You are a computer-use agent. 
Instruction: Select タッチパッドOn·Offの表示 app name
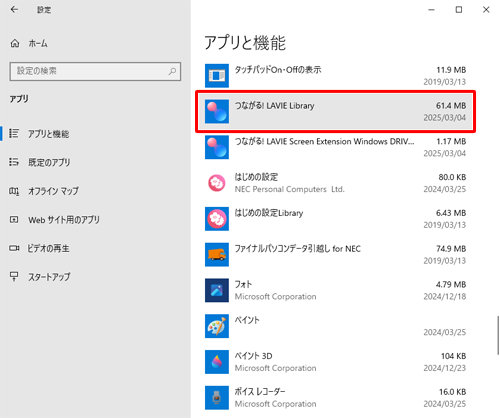click(278, 70)
